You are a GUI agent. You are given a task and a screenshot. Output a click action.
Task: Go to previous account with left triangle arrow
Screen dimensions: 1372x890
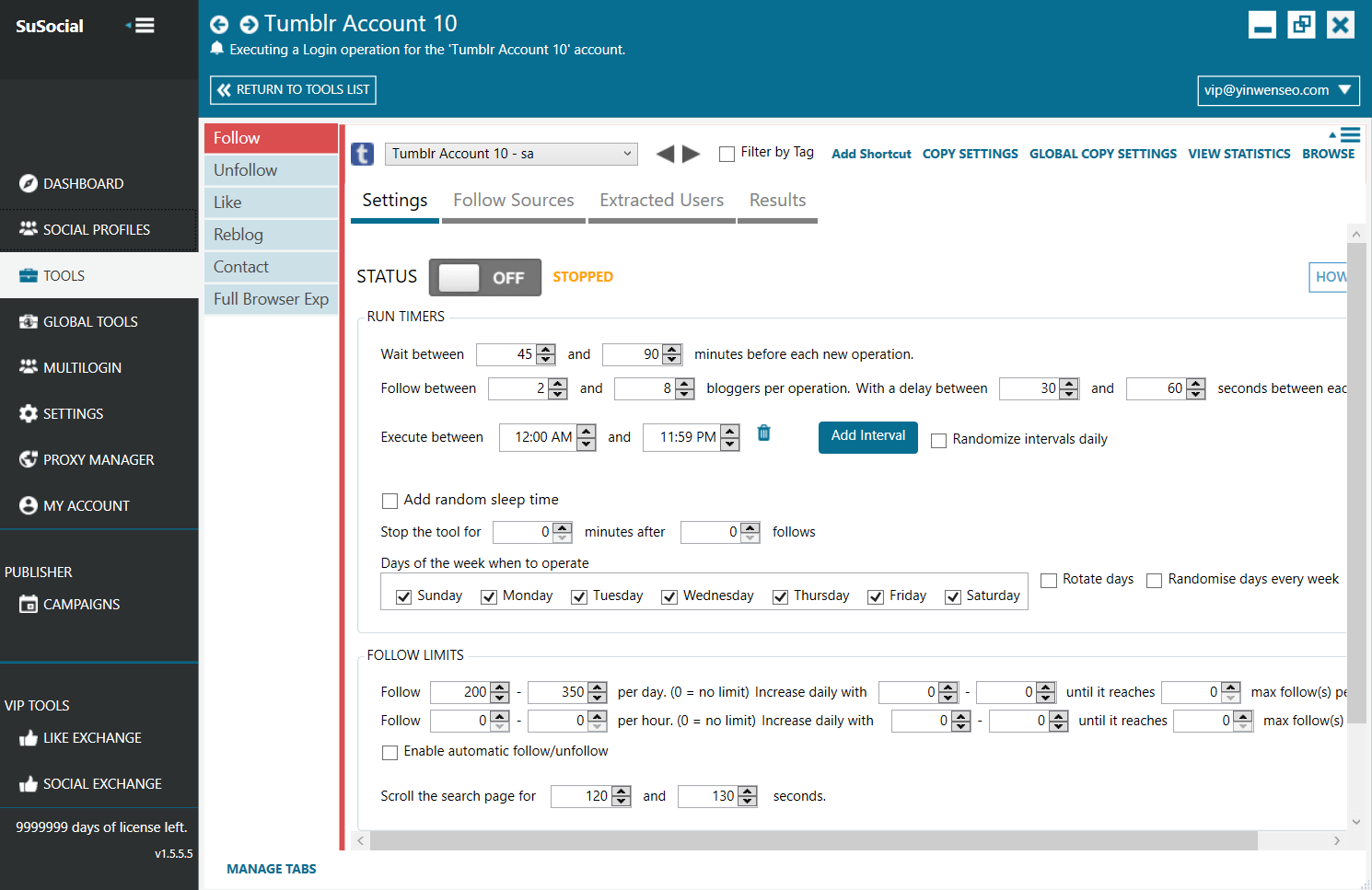(665, 154)
